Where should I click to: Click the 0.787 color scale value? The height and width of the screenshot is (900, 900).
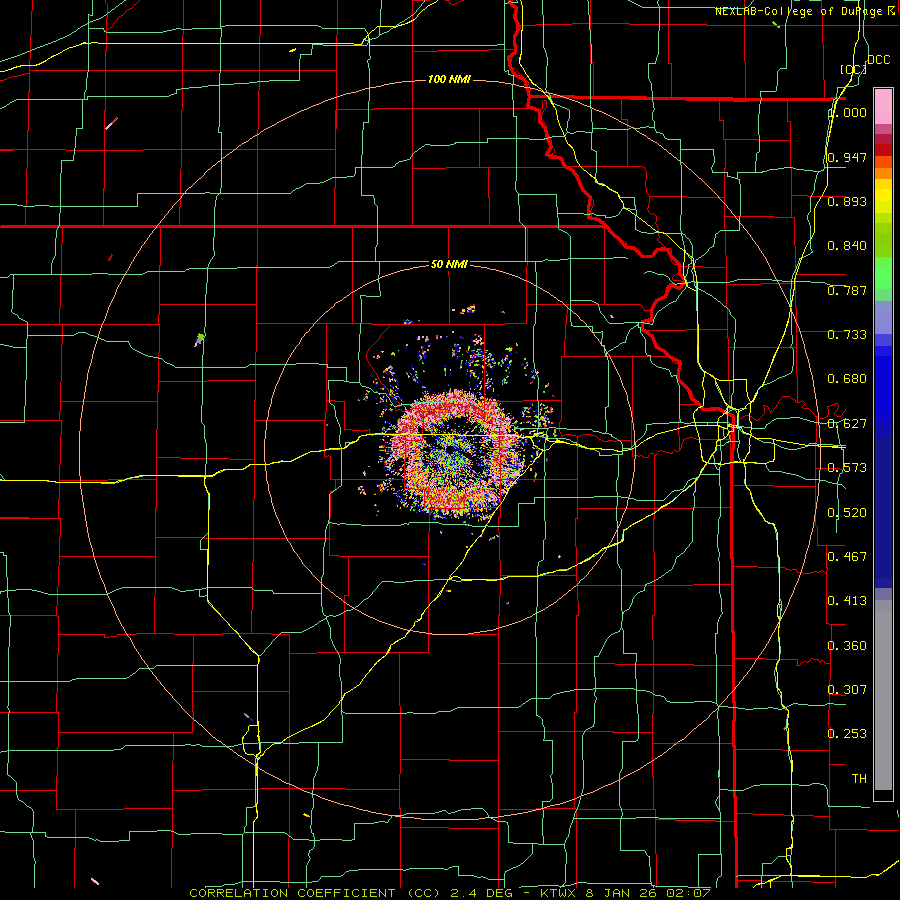[847, 290]
